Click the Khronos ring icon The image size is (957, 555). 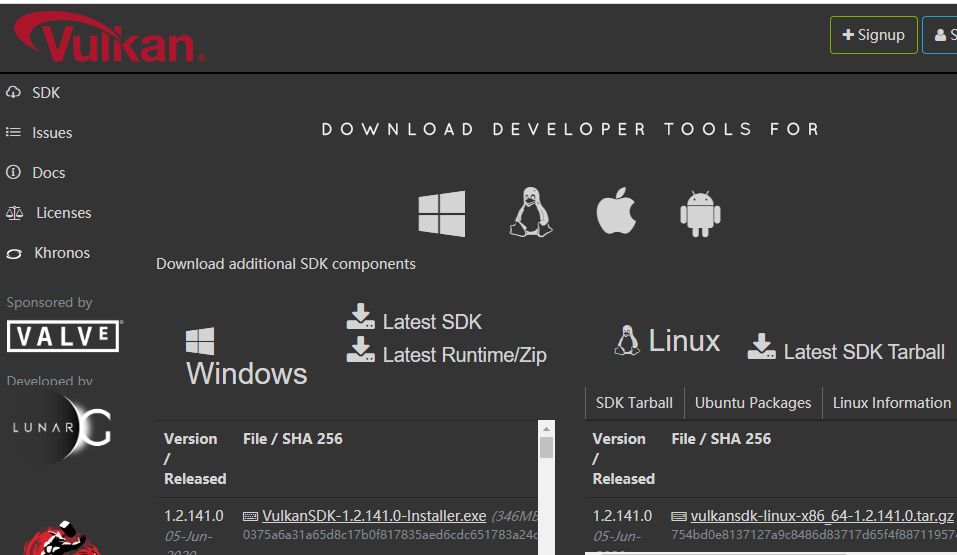click(x=14, y=253)
